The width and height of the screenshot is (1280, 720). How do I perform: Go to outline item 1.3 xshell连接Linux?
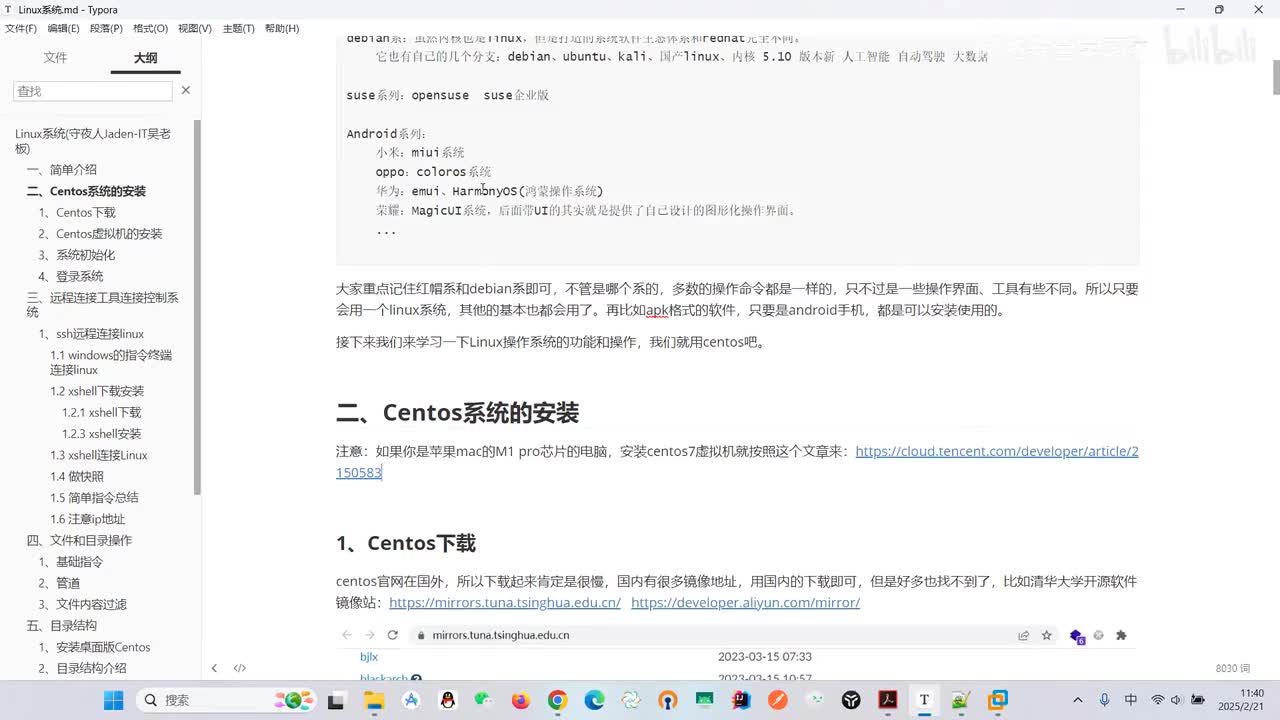point(99,455)
